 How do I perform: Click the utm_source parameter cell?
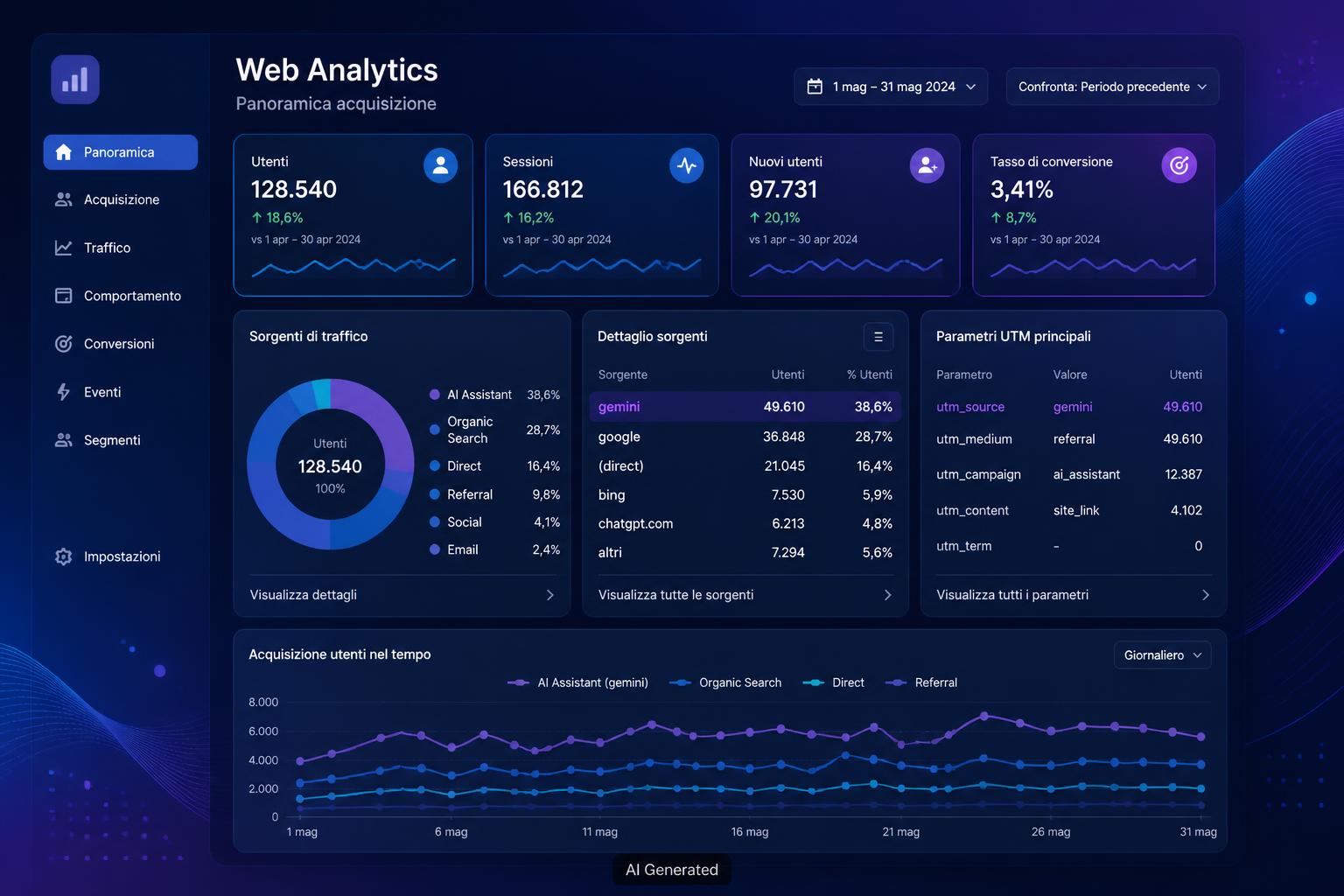970,407
